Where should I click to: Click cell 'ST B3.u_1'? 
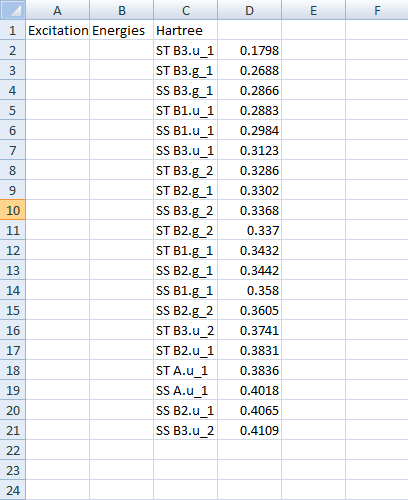[x=185, y=50]
